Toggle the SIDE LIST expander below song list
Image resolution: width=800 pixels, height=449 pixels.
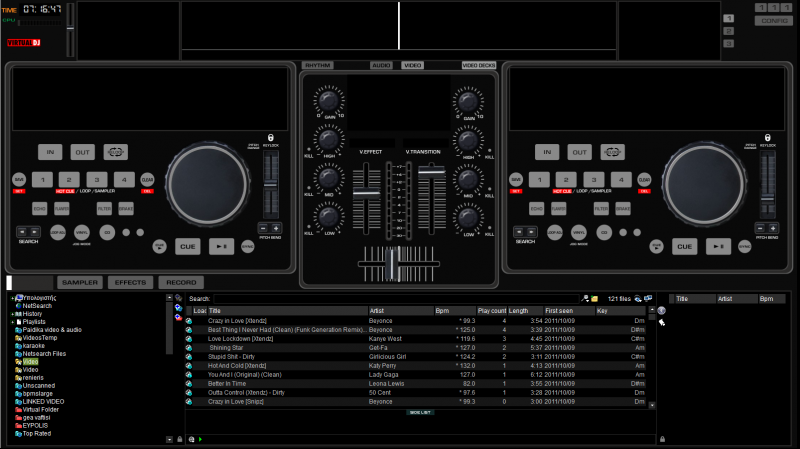(x=420, y=412)
